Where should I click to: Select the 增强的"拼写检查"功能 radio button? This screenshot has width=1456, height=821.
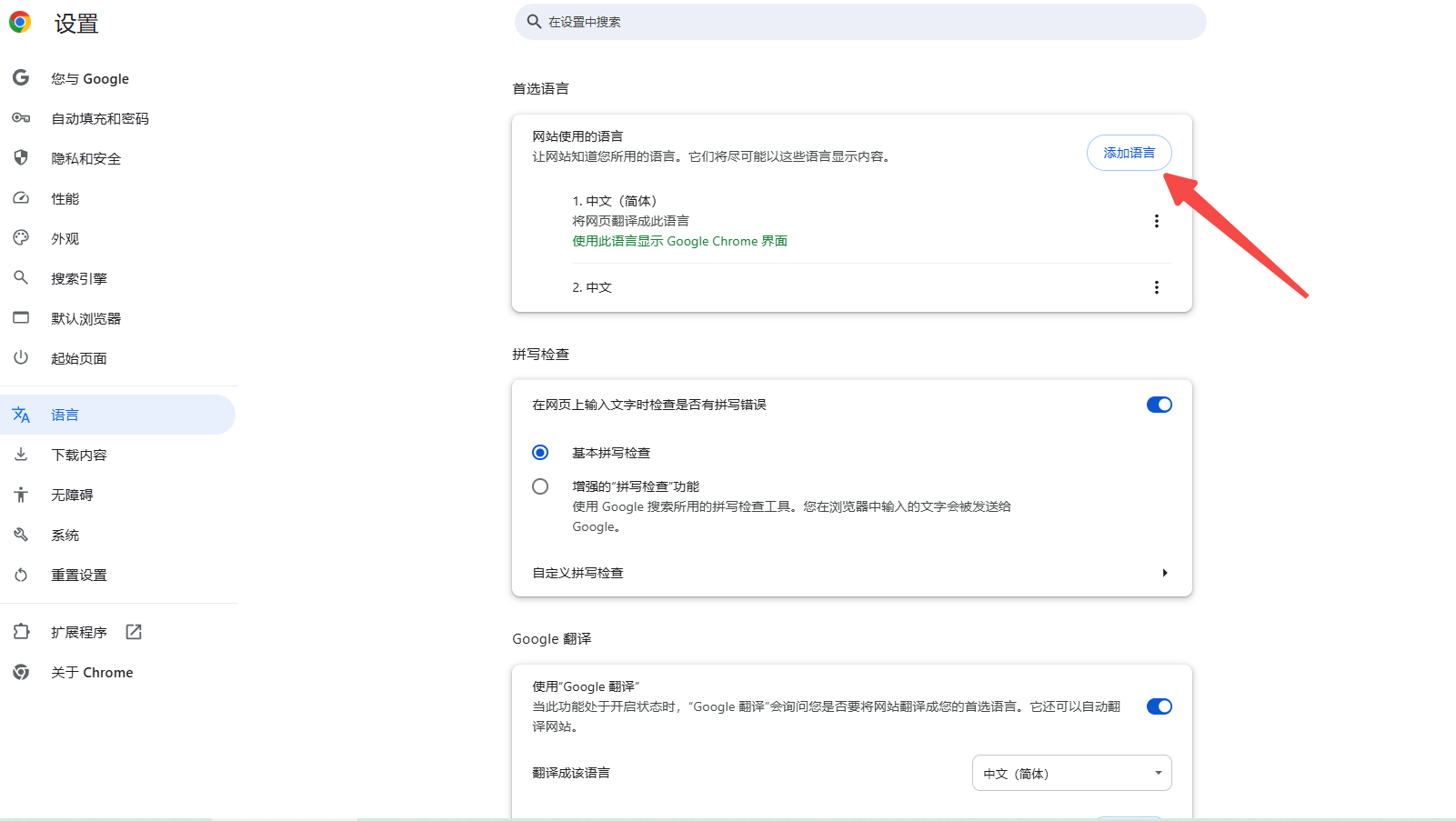pos(540,486)
